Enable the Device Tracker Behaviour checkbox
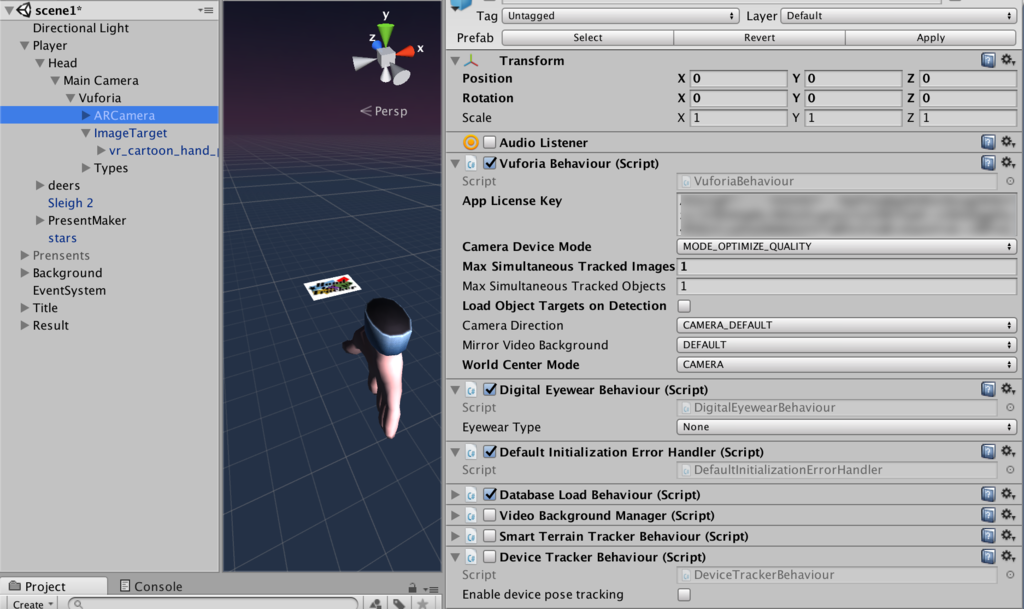Screen dimensions: 1024x609 point(489,556)
